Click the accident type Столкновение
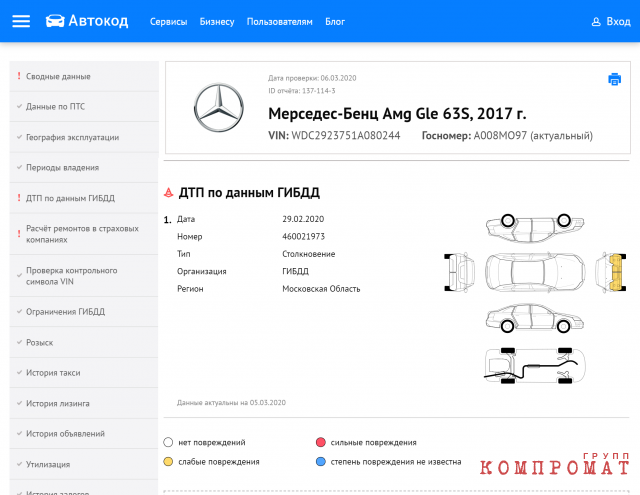 [309, 254]
